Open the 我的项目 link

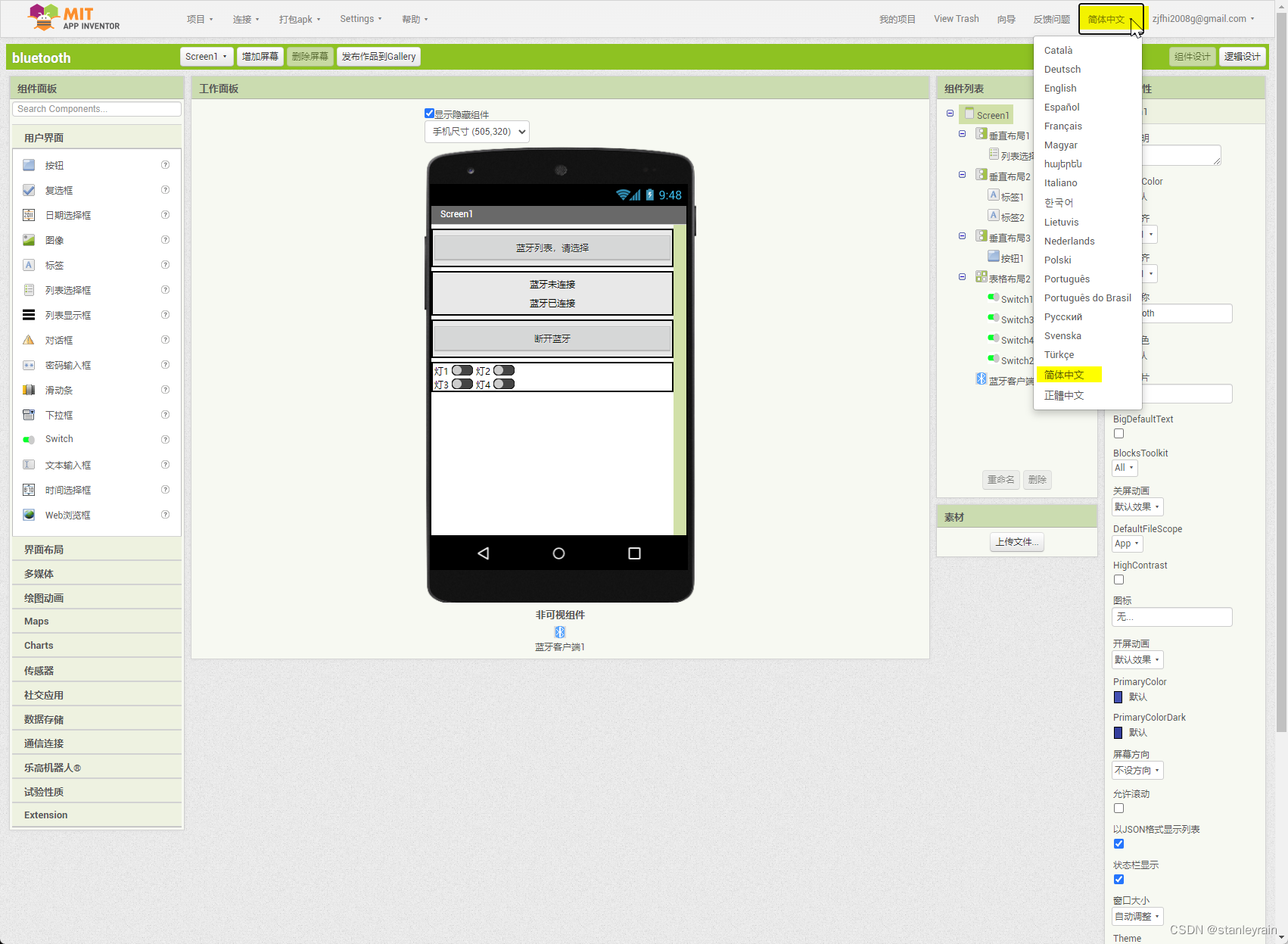[x=898, y=19]
